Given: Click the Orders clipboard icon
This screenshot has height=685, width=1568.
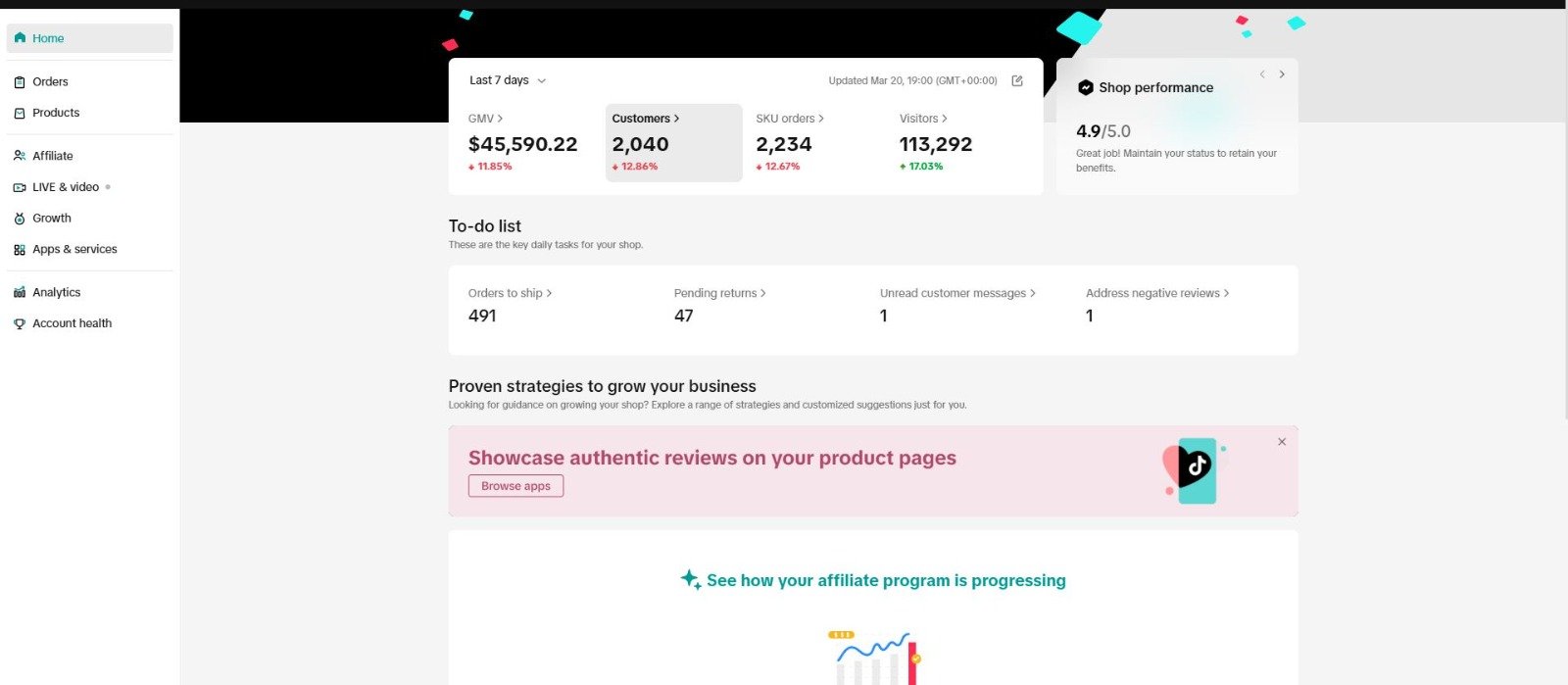Looking at the screenshot, I should coord(20,82).
